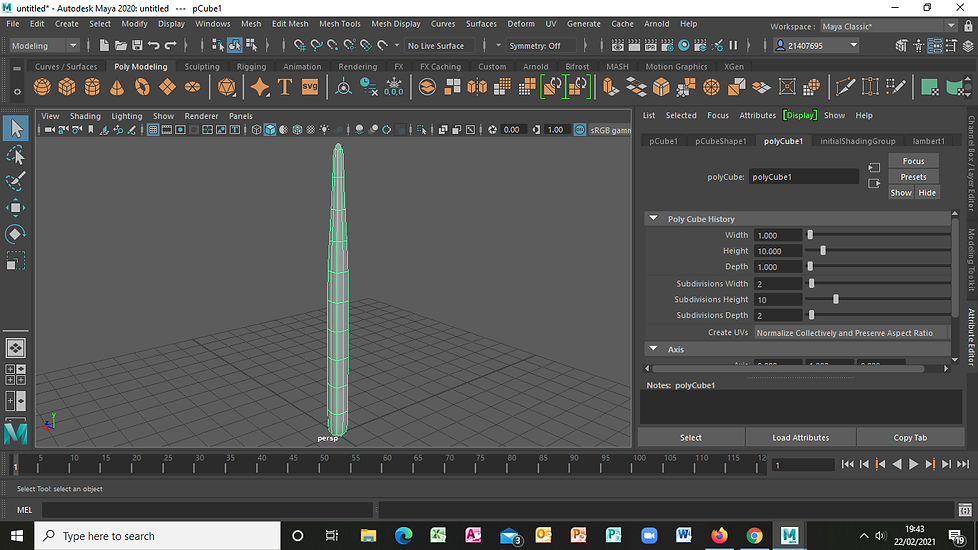Click the Load Attributes button
Screen dimensions: 978x550
click(x=800, y=438)
